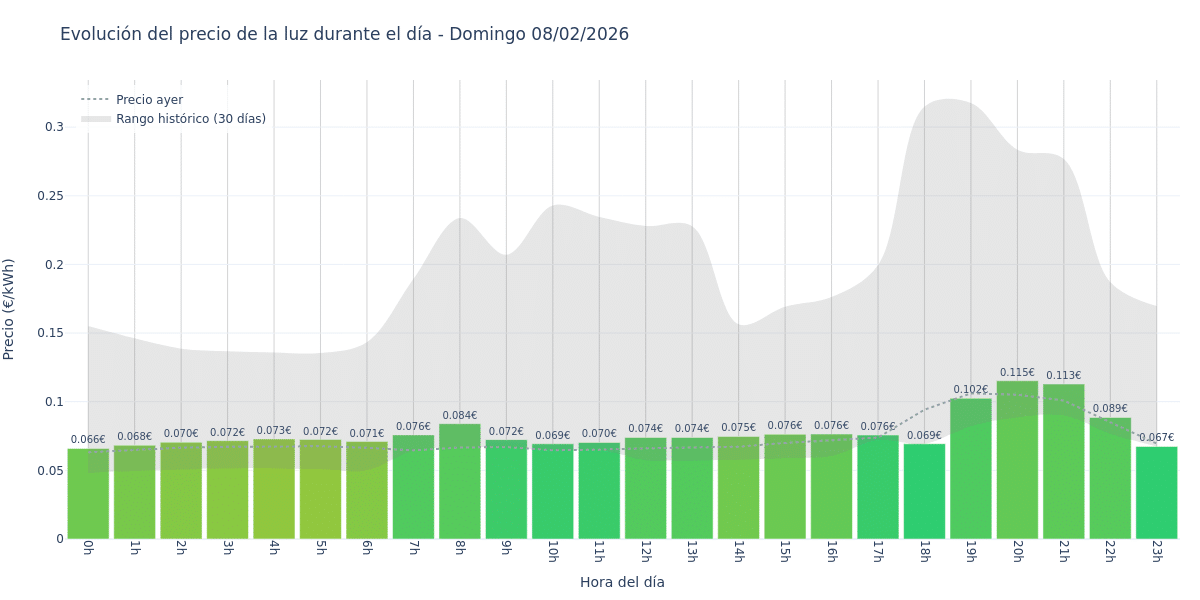Toggle the 'Precio ayer' legend entry

[149, 100]
